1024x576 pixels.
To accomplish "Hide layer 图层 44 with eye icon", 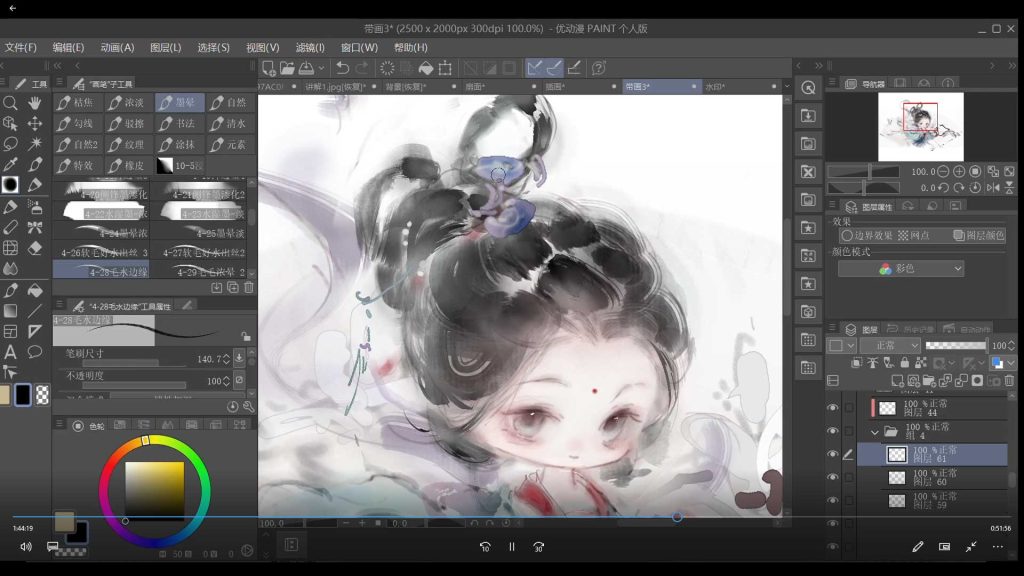I will click(832, 408).
